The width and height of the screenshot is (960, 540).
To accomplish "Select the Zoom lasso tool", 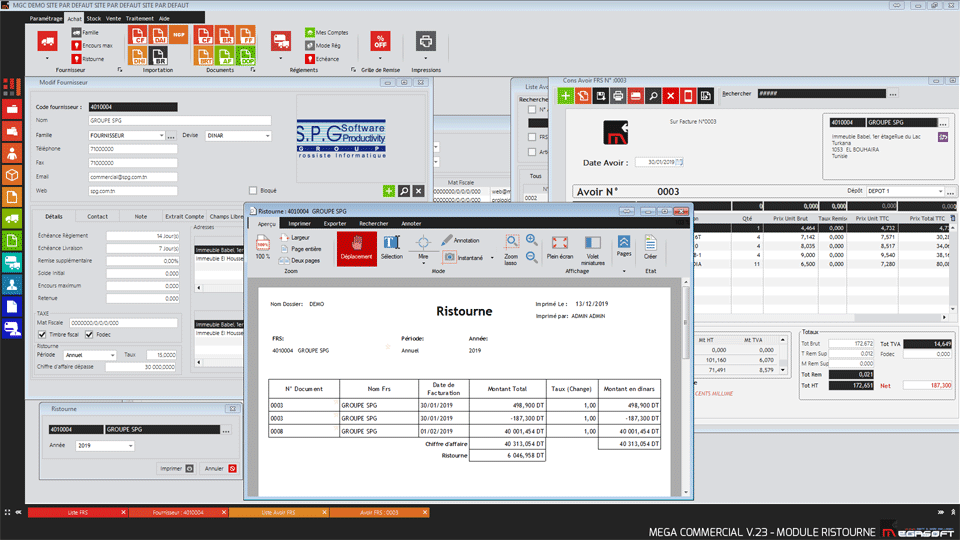I will (x=511, y=250).
